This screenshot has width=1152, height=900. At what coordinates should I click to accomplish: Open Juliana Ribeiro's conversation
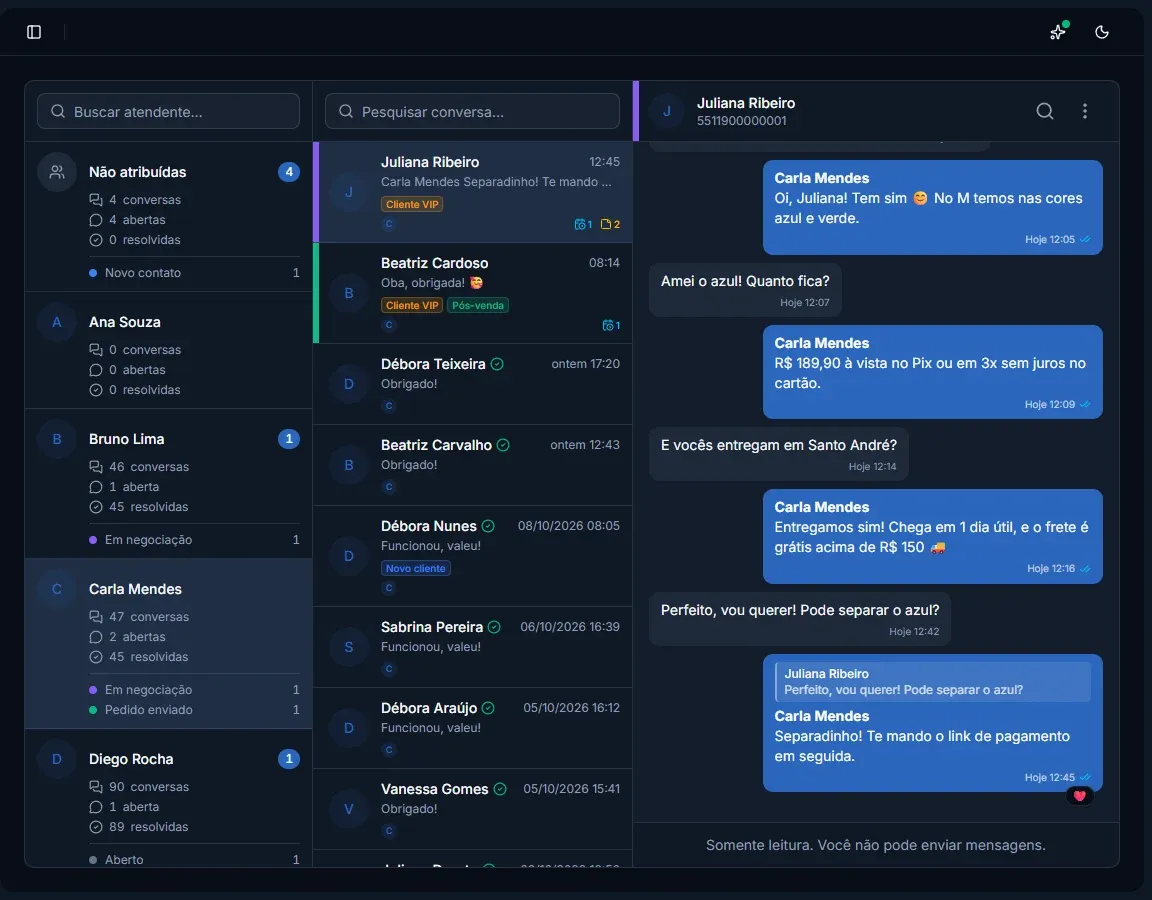tap(473, 192)
